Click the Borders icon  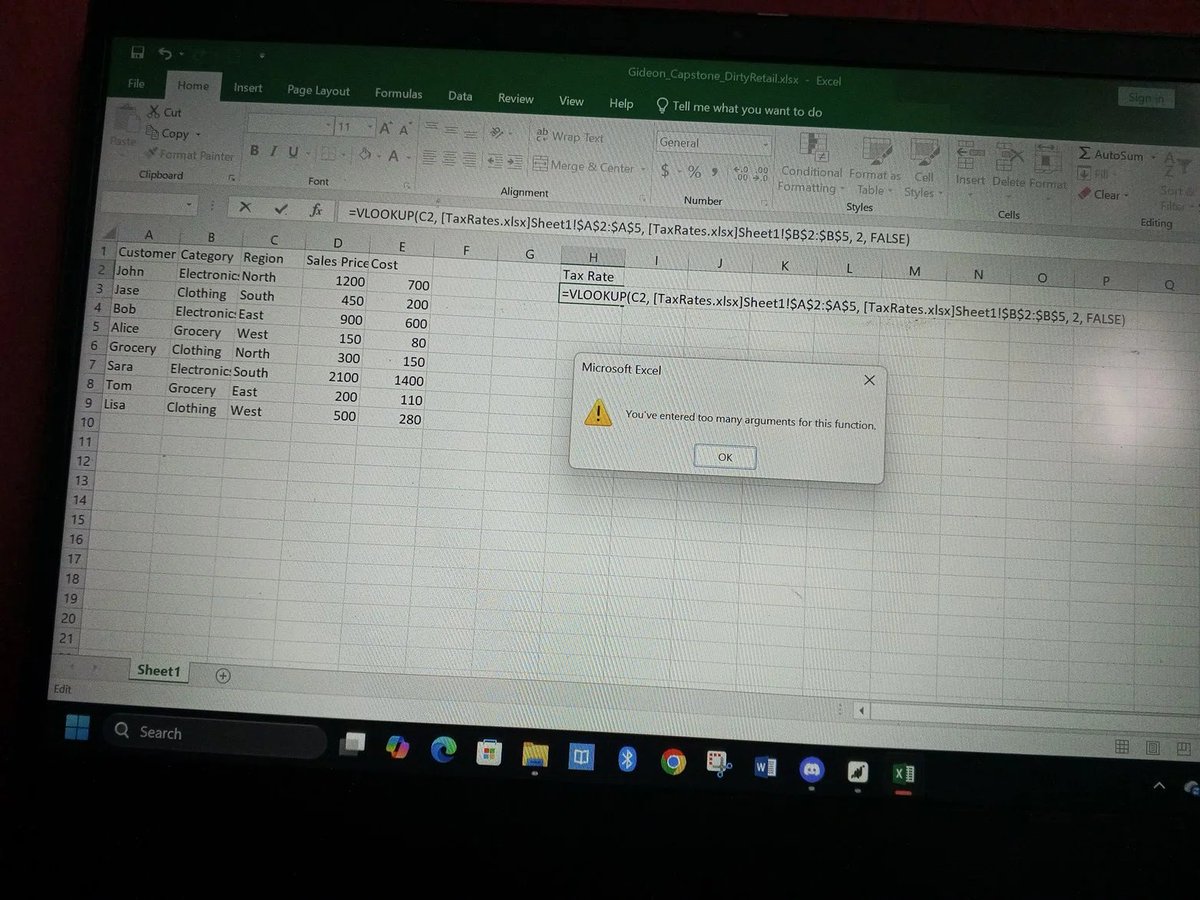click(x=330, y=154)
